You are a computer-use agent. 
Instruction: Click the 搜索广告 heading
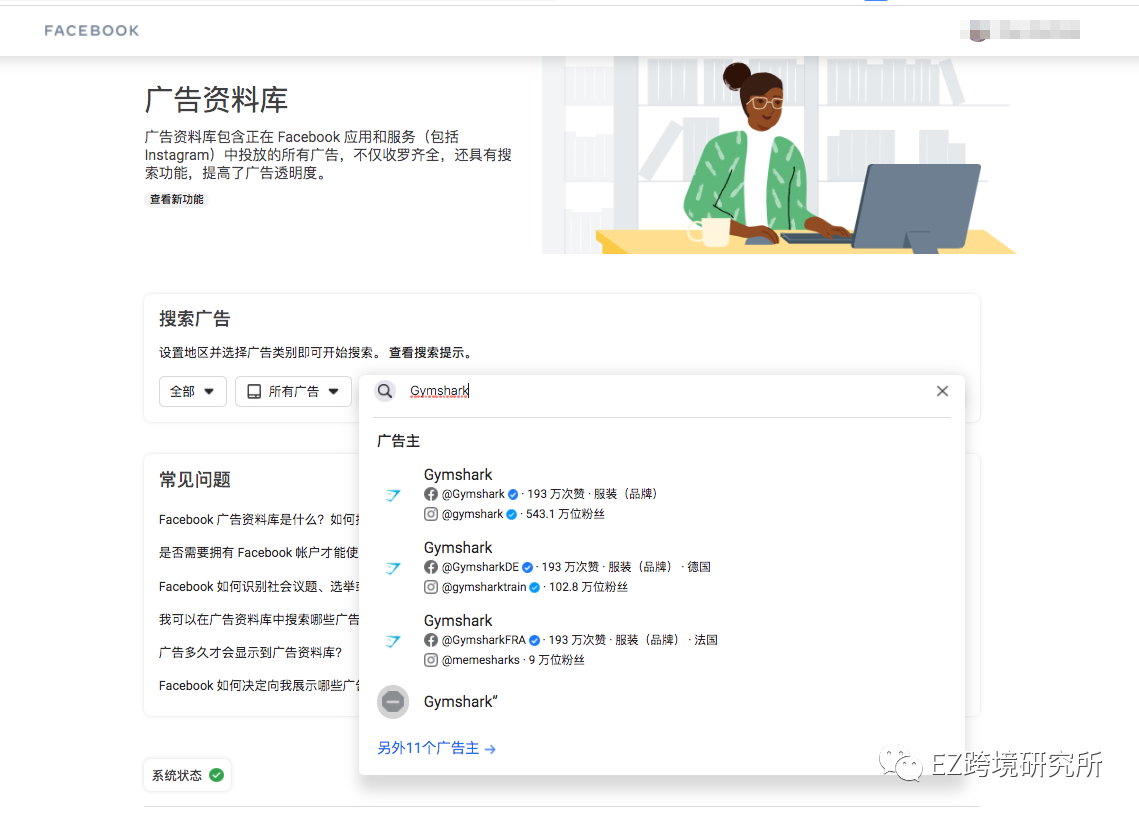click(195, 319)
